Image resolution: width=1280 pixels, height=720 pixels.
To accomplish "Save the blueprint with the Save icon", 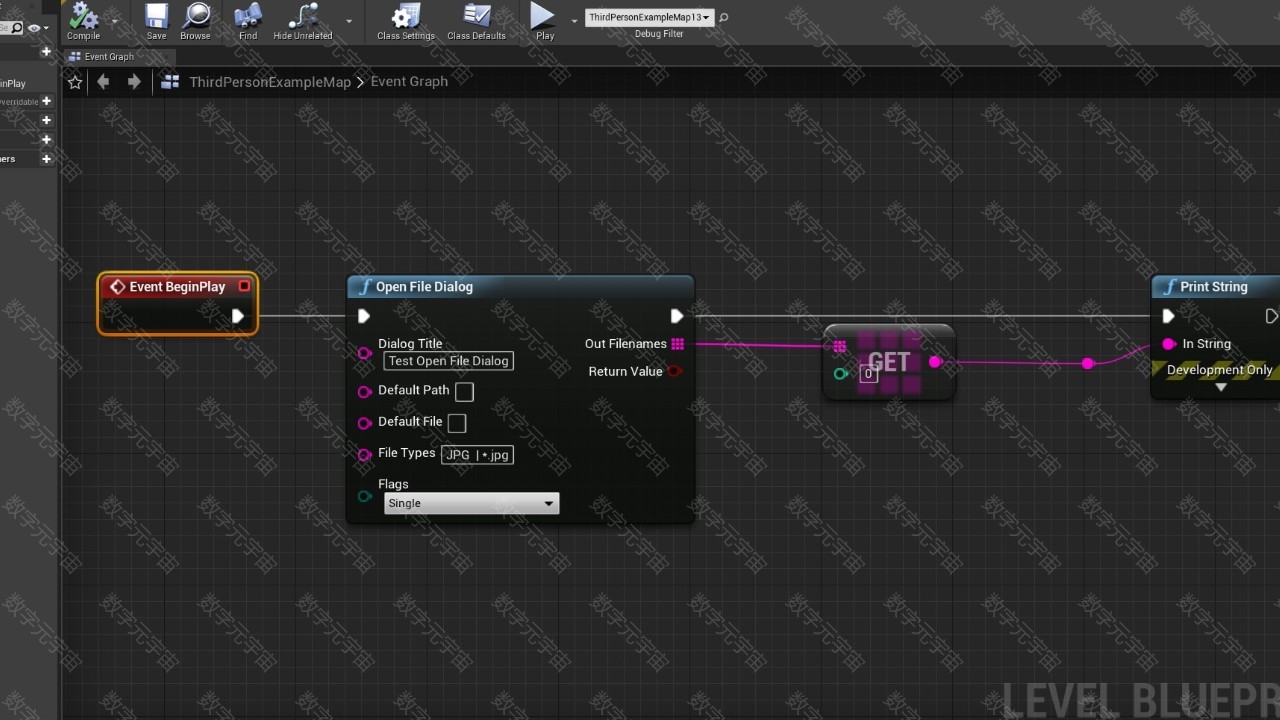I will [156, 17].
